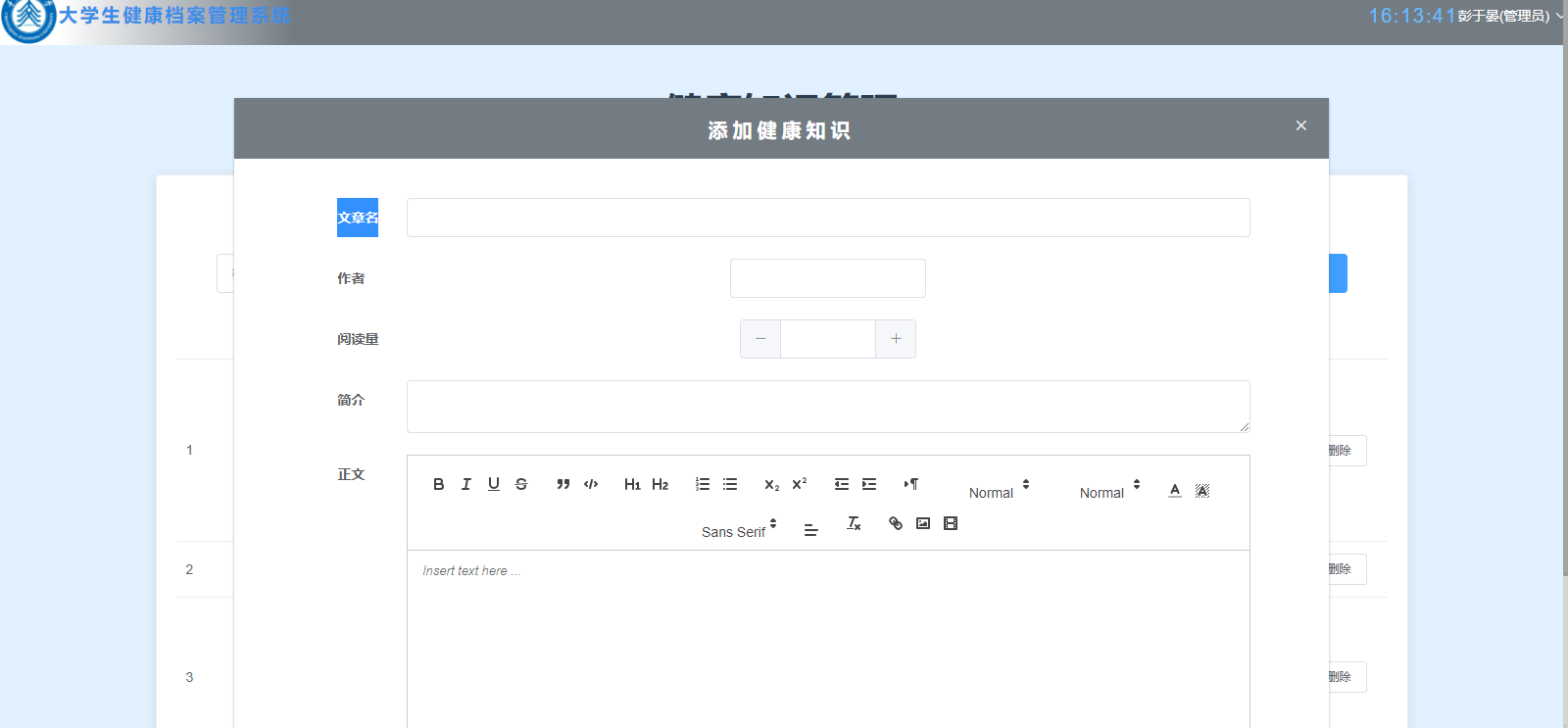Image resolution: width=1568 pixels, height=728 pixels.
Task: Click the code block icon
Action: point(591,484)
